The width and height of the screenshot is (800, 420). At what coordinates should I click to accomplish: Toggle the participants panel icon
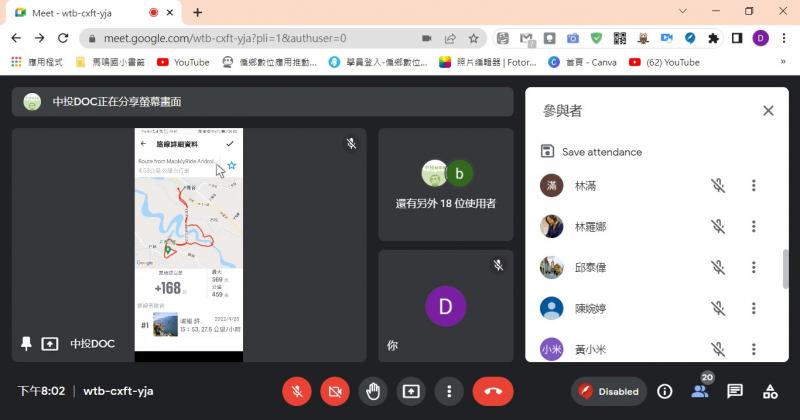tap(700, 391)
